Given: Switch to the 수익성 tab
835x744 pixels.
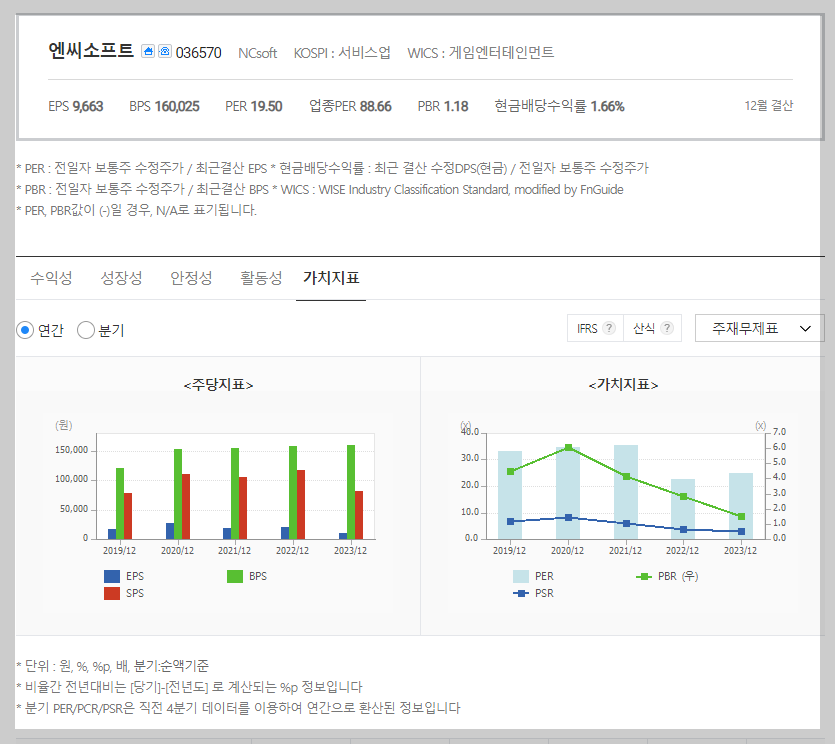Looking at the screenshot, I should (51, 277).
